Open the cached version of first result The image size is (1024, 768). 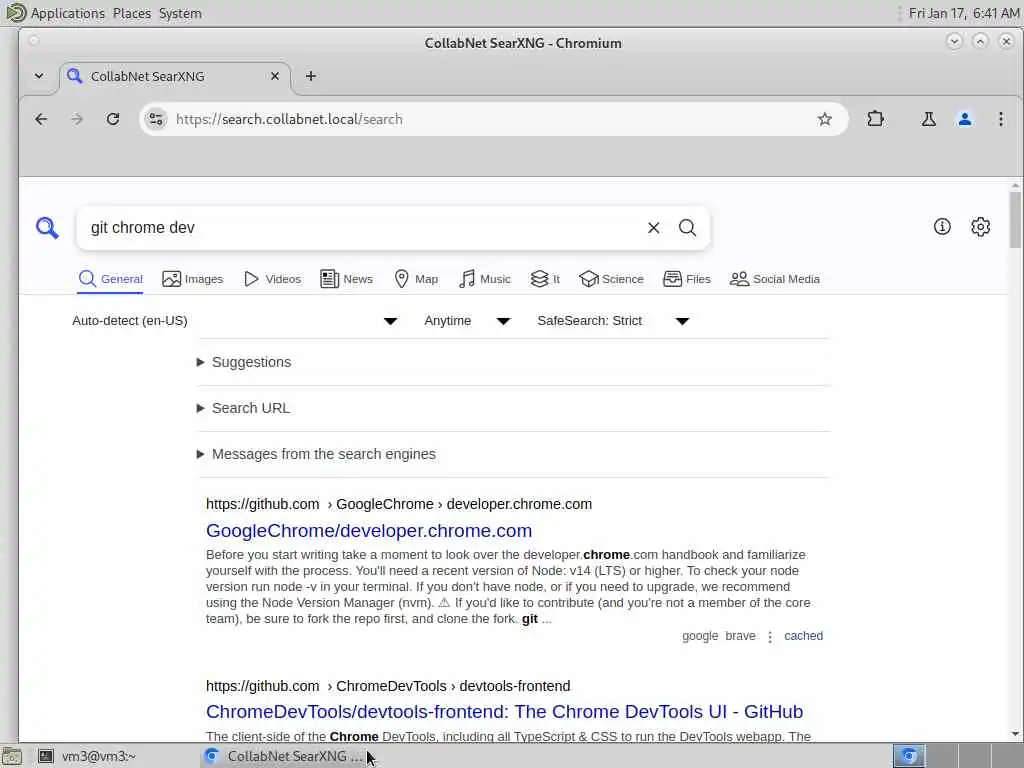coord(803,636)
